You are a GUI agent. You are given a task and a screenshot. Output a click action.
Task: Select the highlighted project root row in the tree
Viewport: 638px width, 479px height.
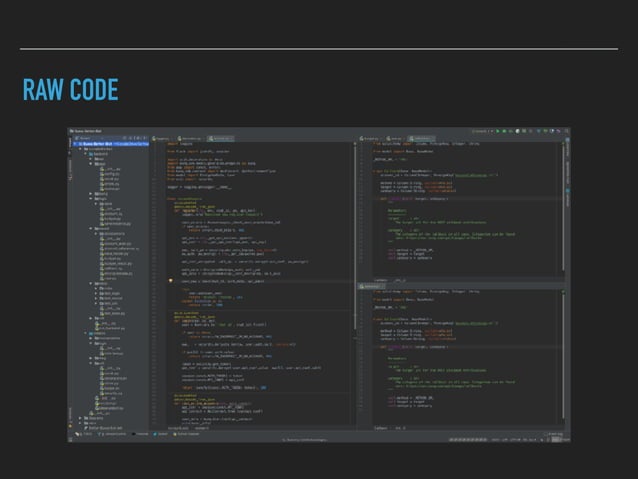click(x=112, y=144)
